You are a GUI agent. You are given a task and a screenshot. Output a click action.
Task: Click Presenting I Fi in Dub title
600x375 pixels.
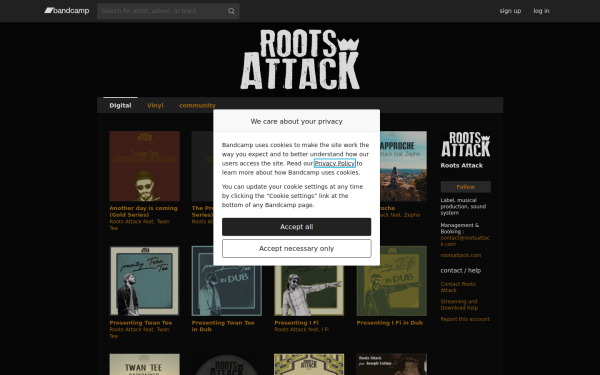tap(390, 323)
